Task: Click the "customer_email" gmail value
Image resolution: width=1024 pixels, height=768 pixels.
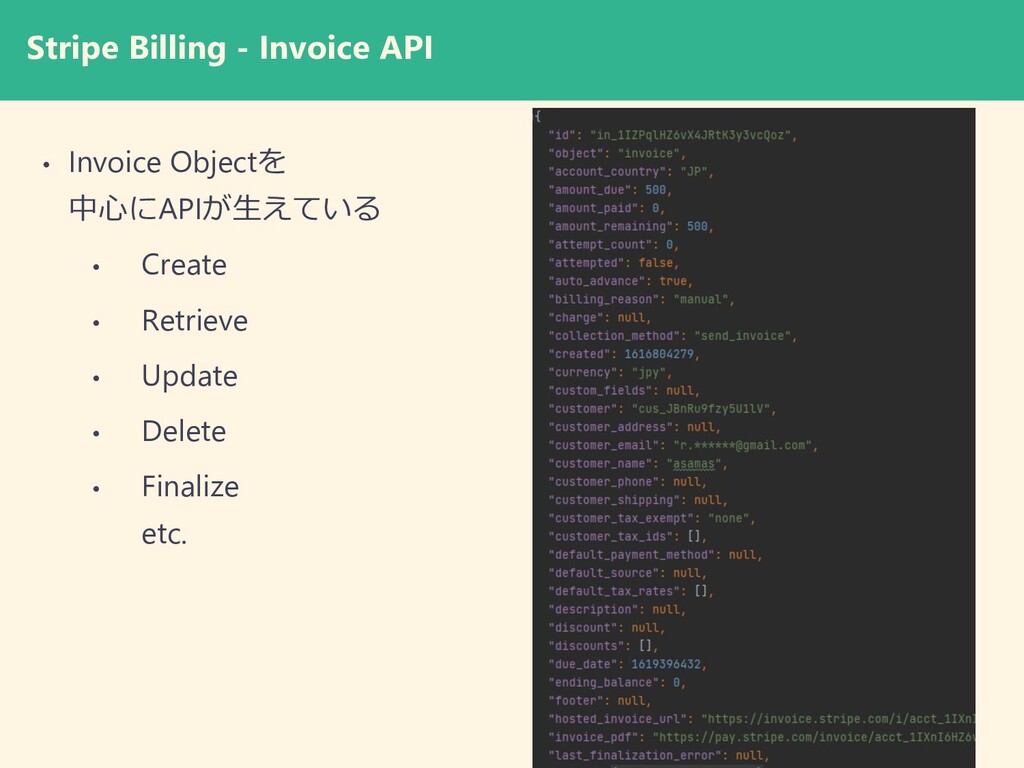Action: pos(742,445)
